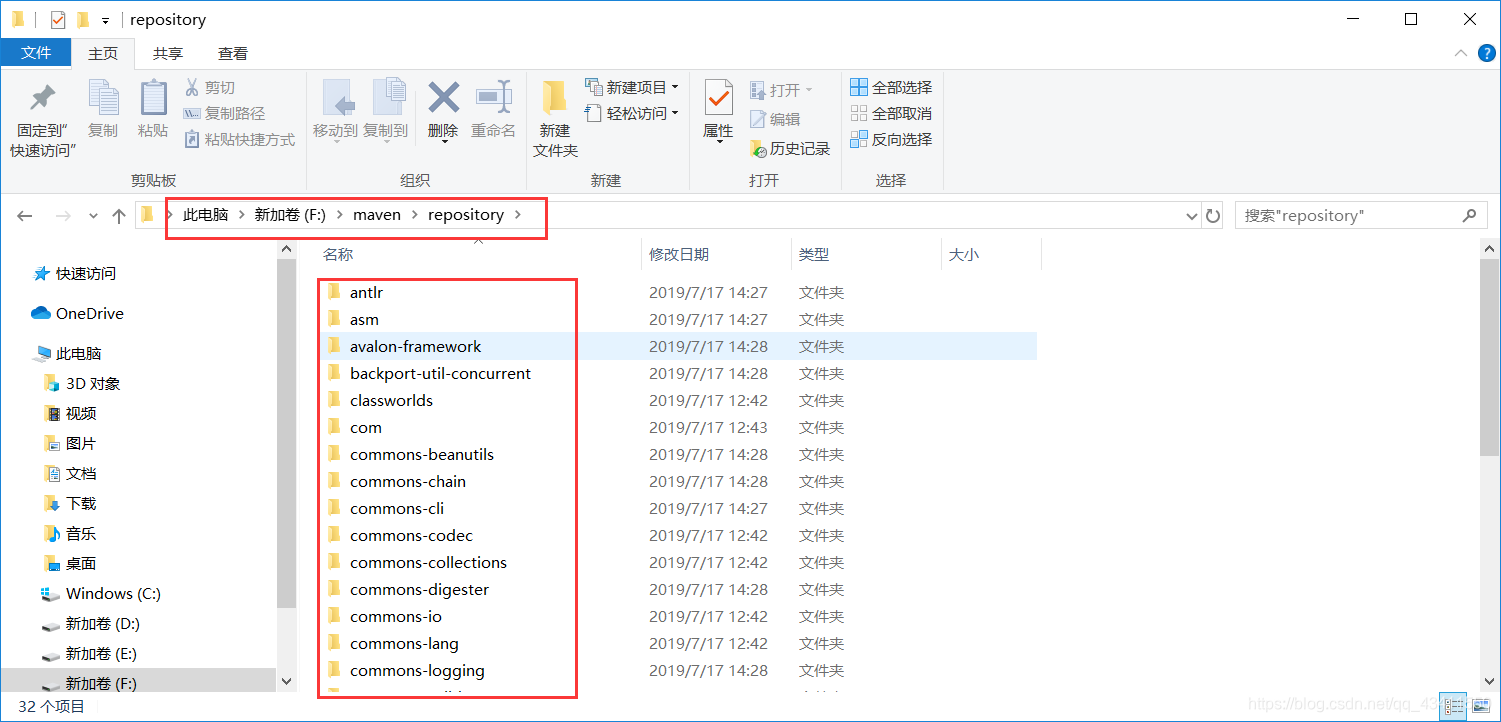1501x722 pixels.
Task: Switch to the Share (共享) tab
Action: click(168, 54)
